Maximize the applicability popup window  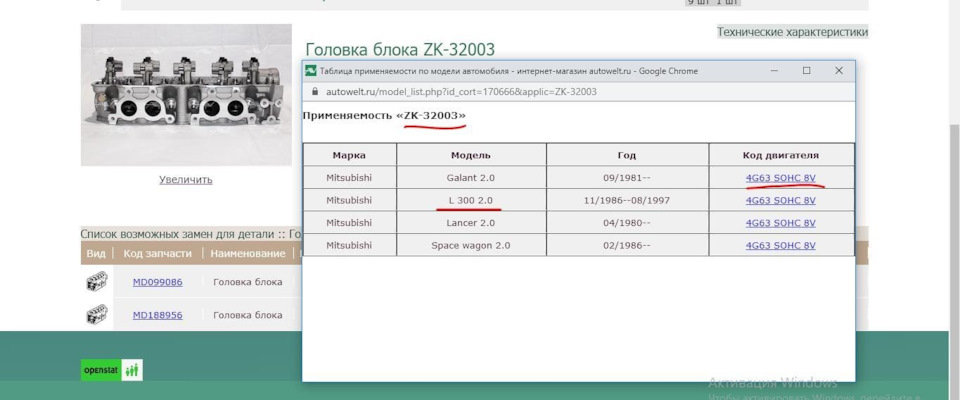pos(806,70)
